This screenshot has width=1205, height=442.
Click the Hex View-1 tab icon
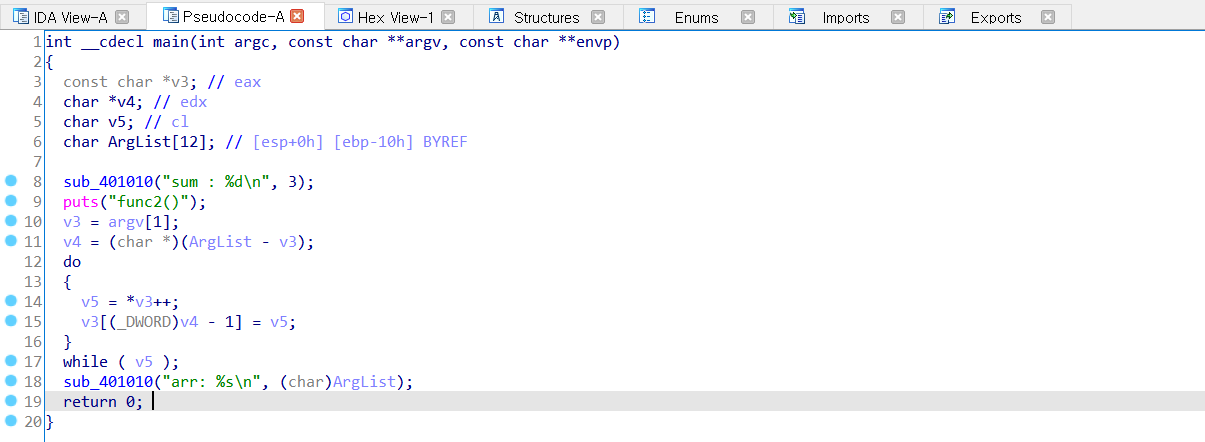pos(346,17)
